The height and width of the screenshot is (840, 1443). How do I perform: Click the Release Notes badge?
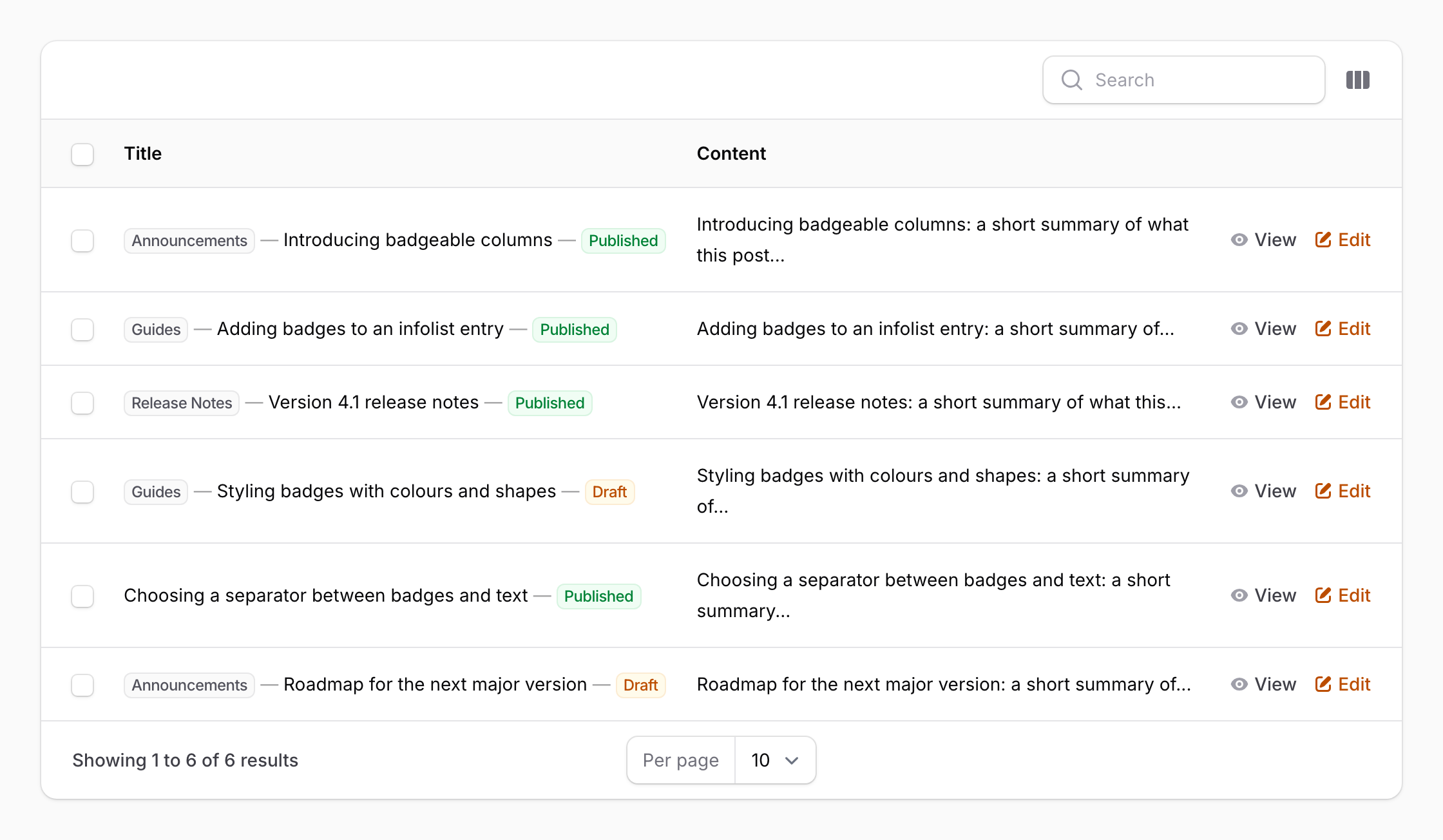(x=182, y=403)
